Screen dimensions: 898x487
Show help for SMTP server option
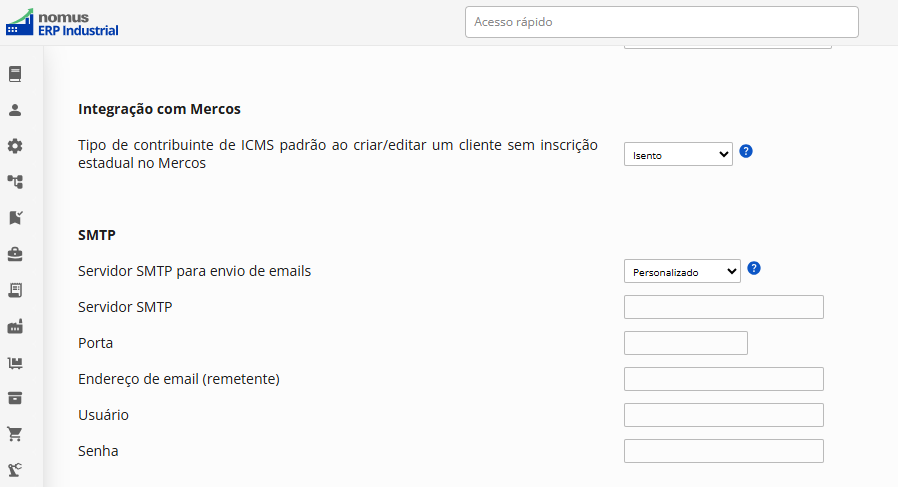[x=754, y=268]
